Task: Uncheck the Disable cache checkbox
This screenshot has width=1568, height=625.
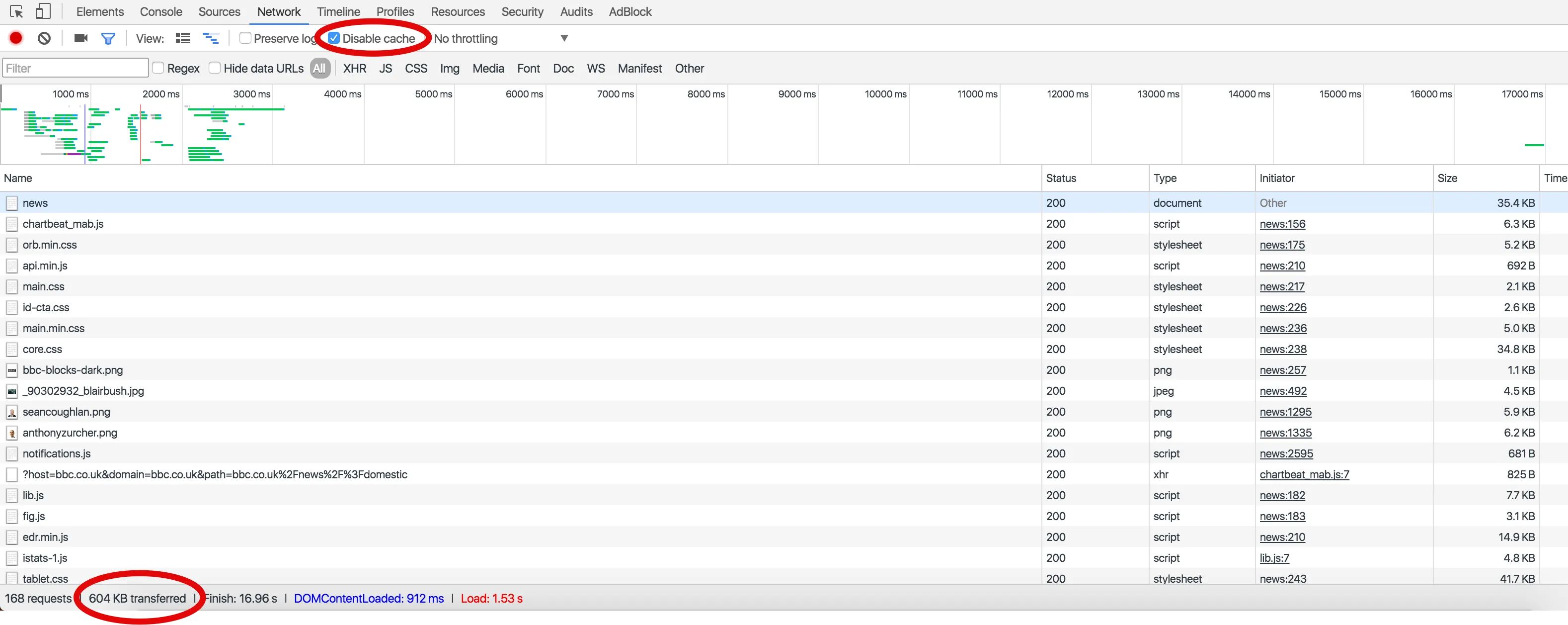Action: click(x=334, y=38)
